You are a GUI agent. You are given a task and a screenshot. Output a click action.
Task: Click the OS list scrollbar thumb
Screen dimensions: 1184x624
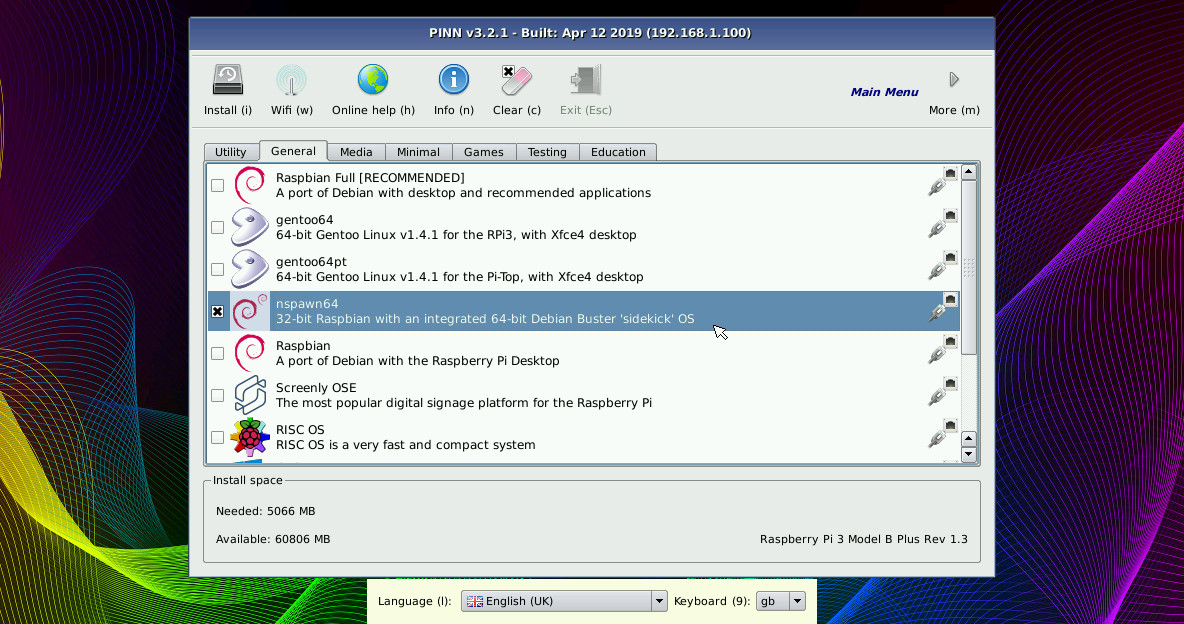click(x=969, y=267)
